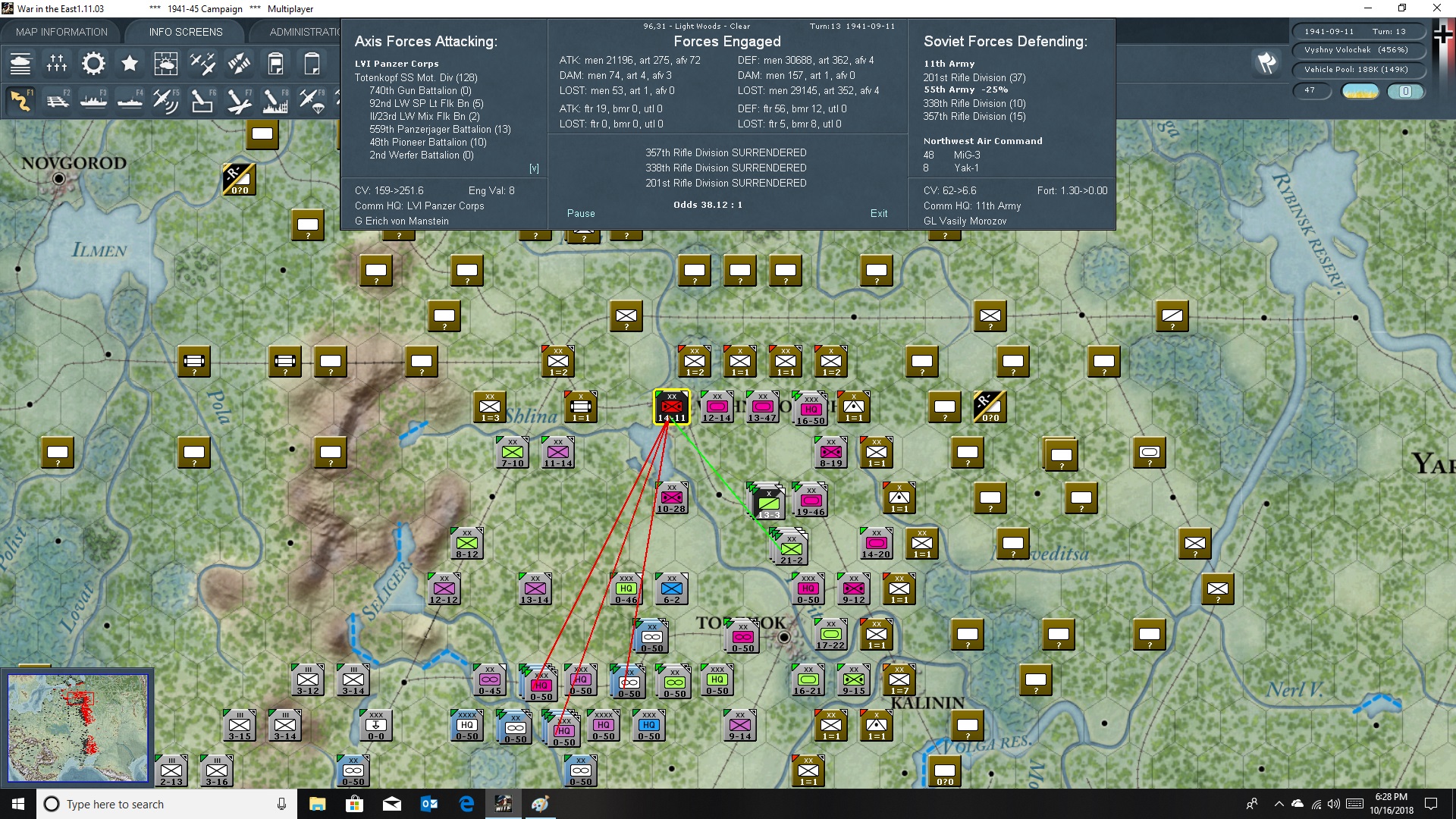Click the minimap thumbnail
Image resolution: width=1456 pixels, height=819 pixels.
tap(77, 728)
